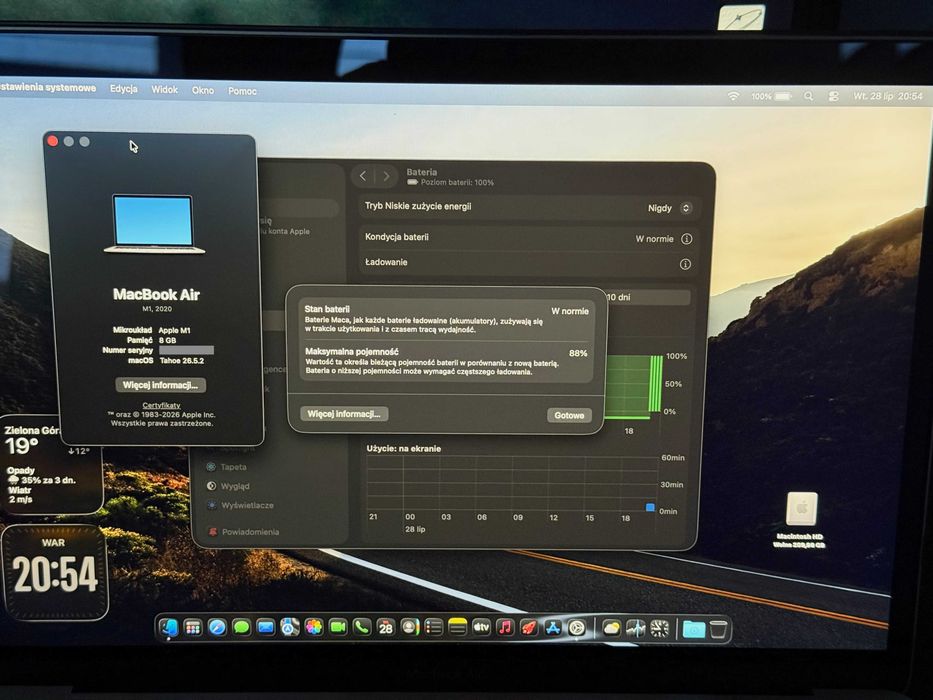Launch Safari from the Dock
Screen dimensions: 933x700
click(x=217, y=627)
